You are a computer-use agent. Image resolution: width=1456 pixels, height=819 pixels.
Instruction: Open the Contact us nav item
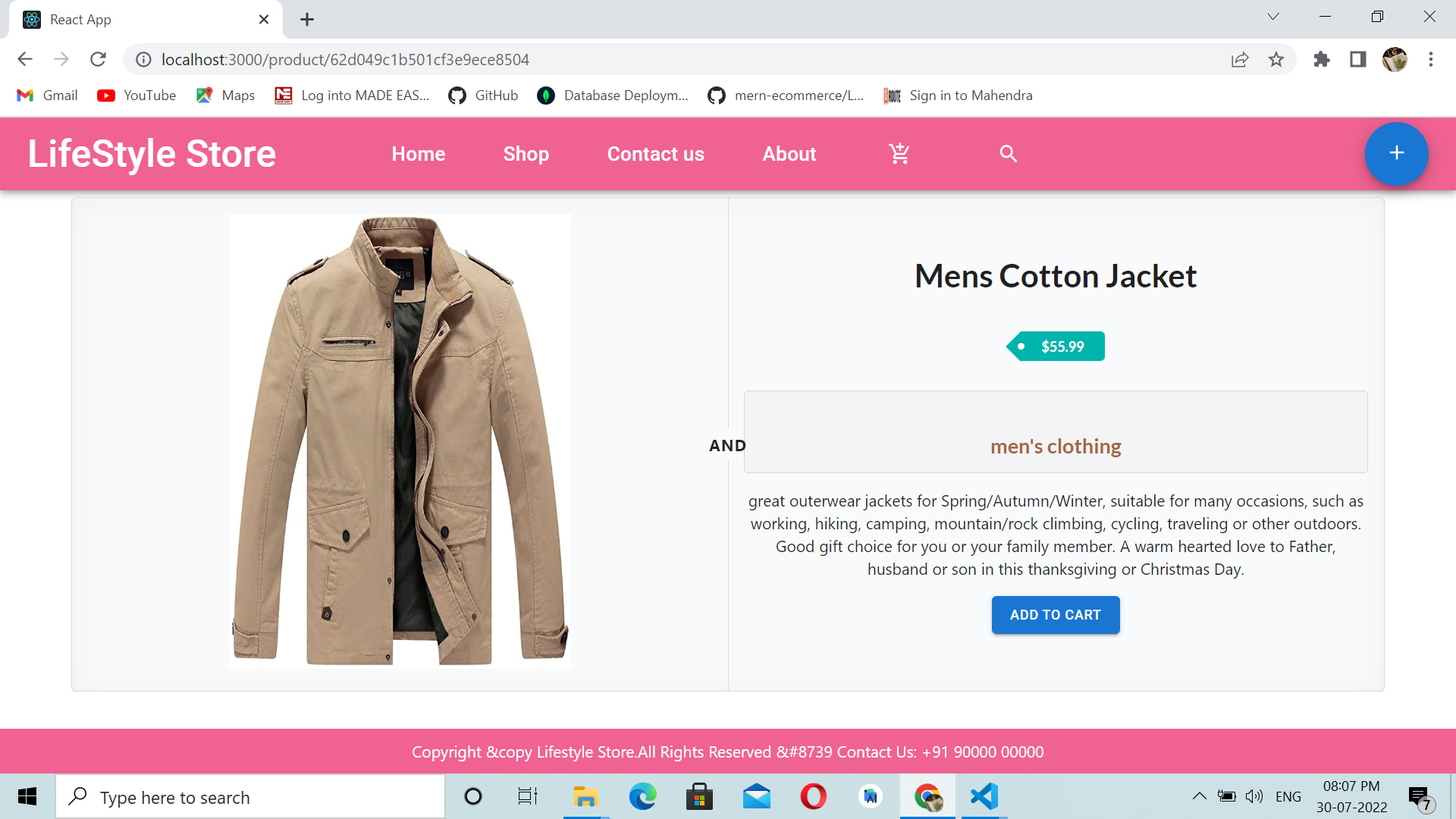click(x=655, y=154)
